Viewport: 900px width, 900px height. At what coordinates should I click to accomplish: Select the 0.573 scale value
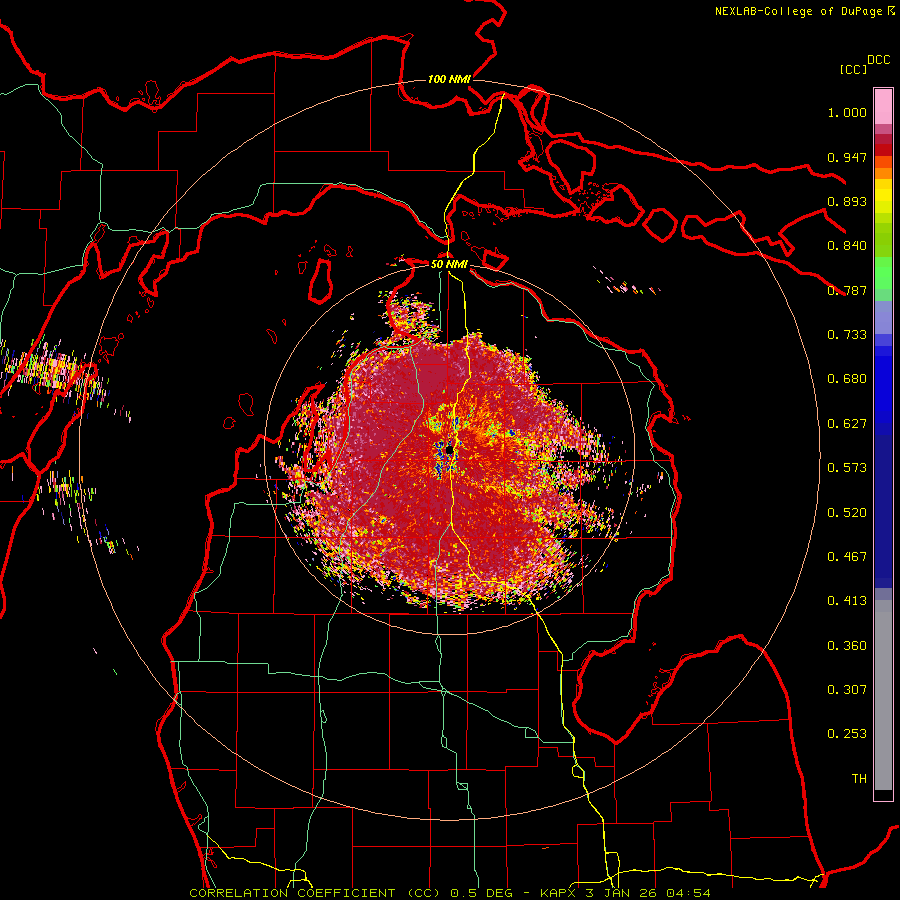[847, 468]
